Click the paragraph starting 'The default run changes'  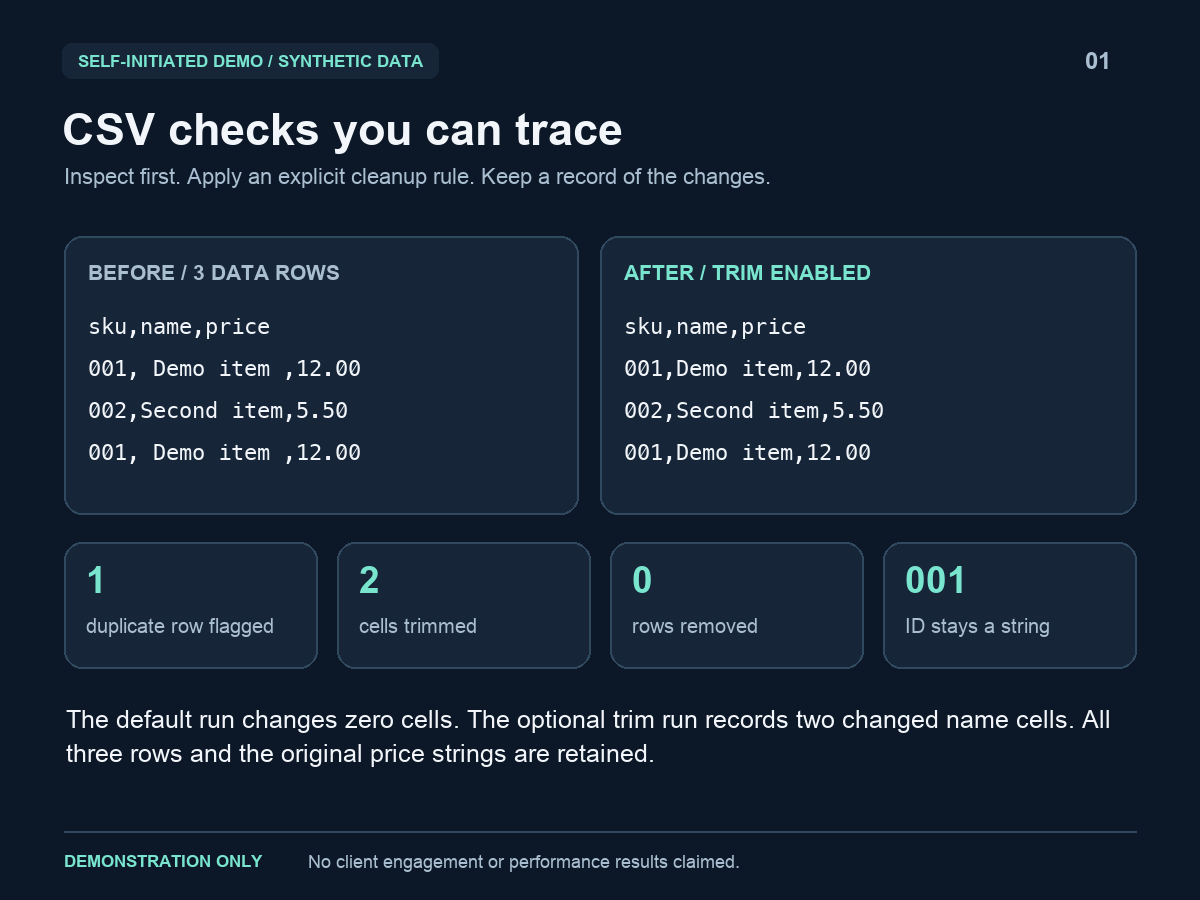(588, 737)
